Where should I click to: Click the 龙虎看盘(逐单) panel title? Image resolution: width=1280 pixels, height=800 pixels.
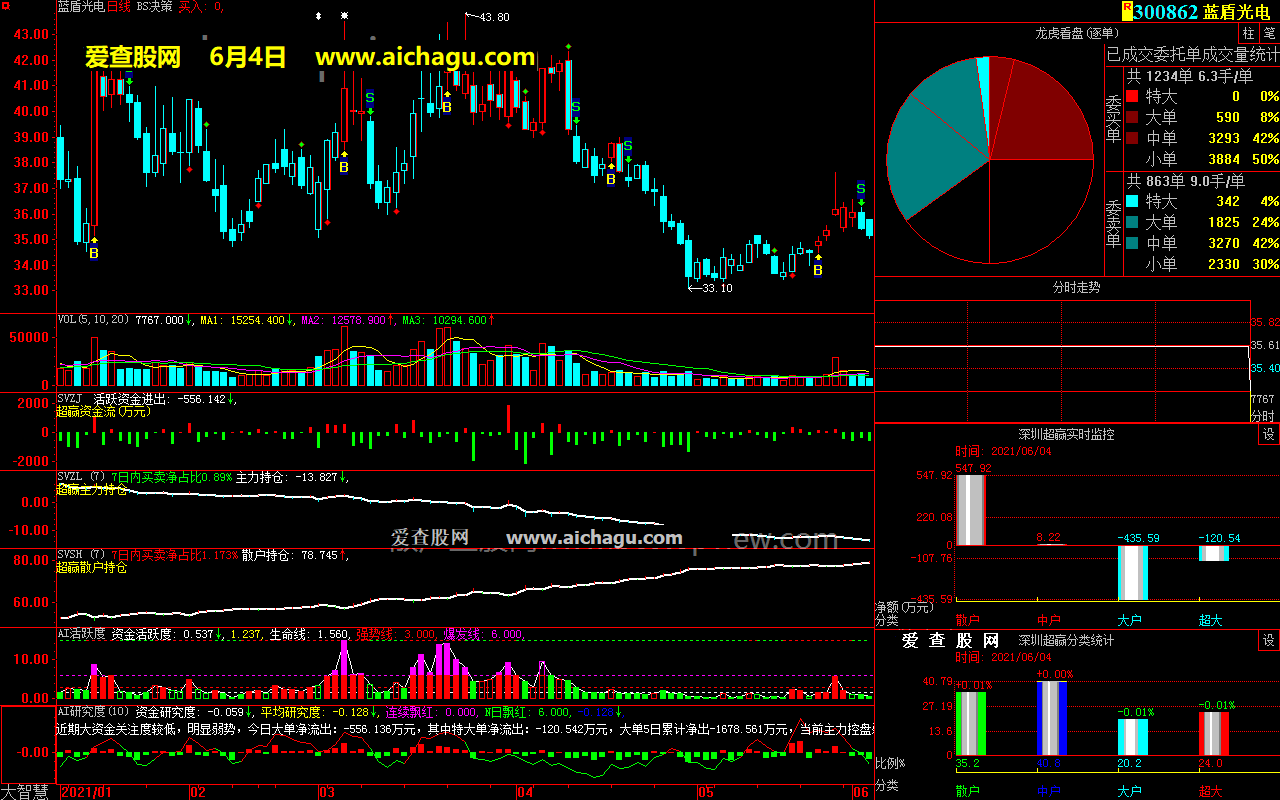1075,33
